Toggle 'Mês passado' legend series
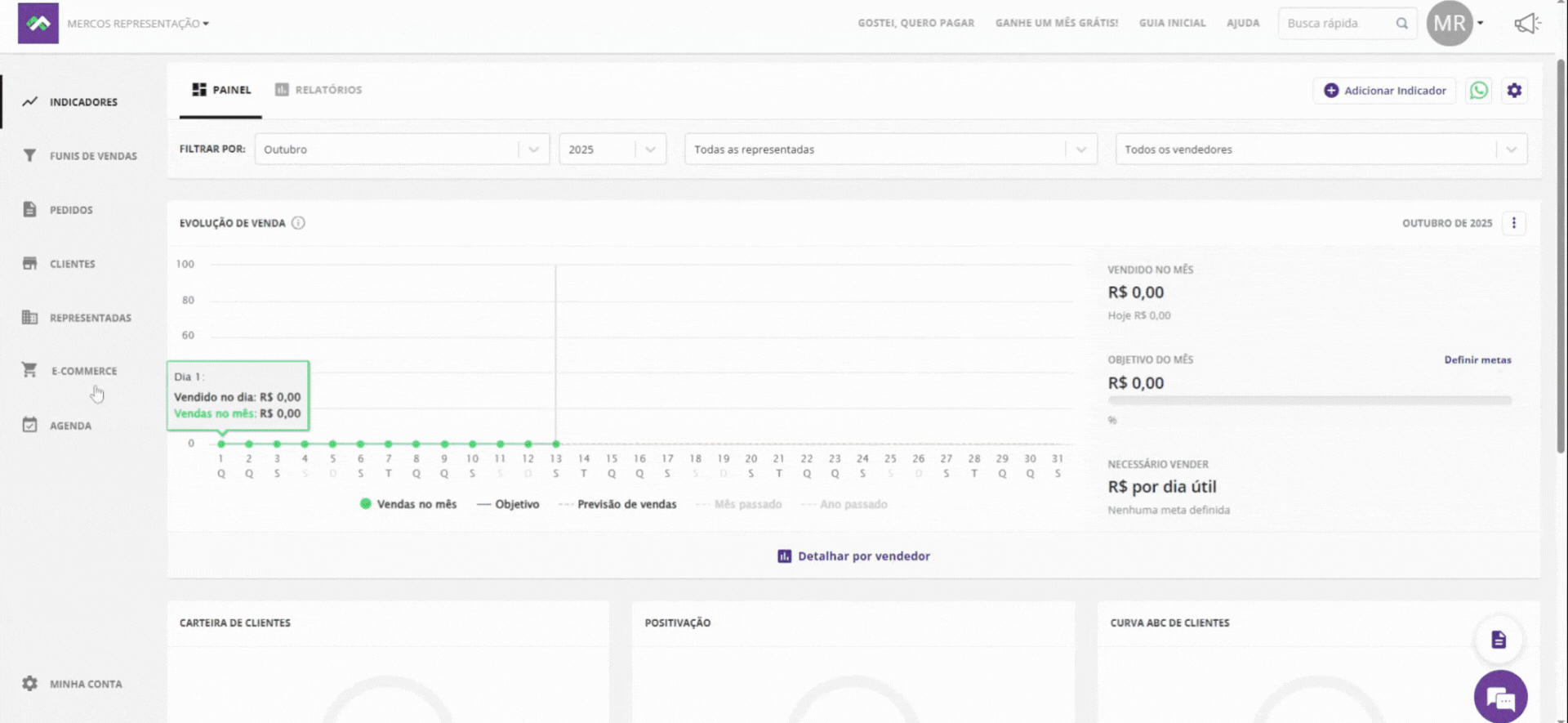This screenshot has height=723, width=1568. point(739,504)
